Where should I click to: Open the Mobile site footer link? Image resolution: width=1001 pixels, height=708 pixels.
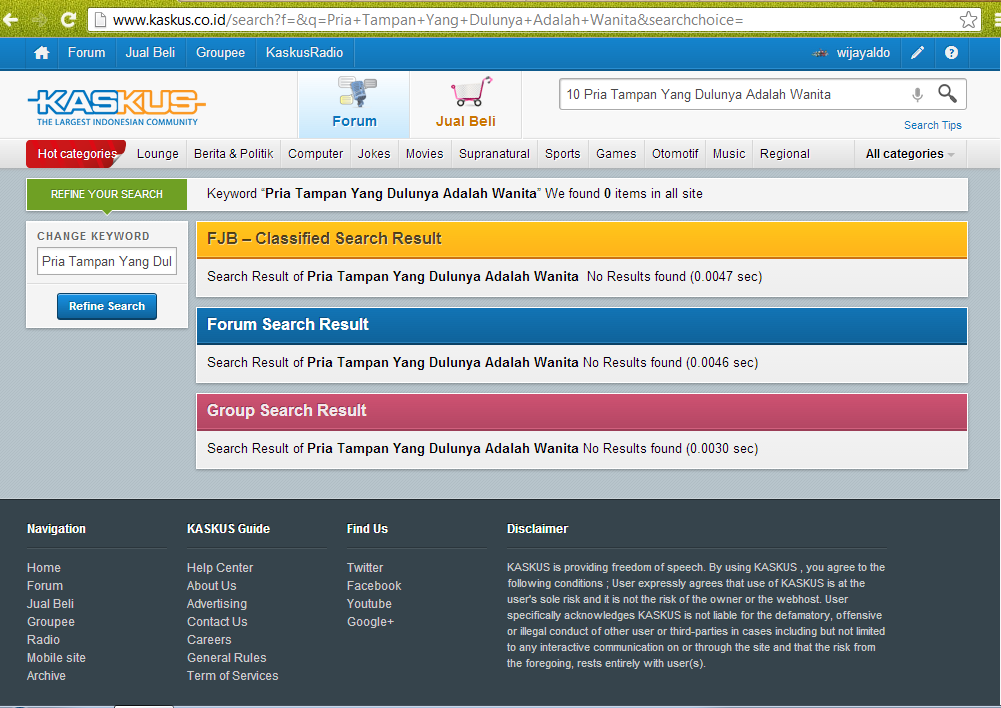tap(56, 658)
